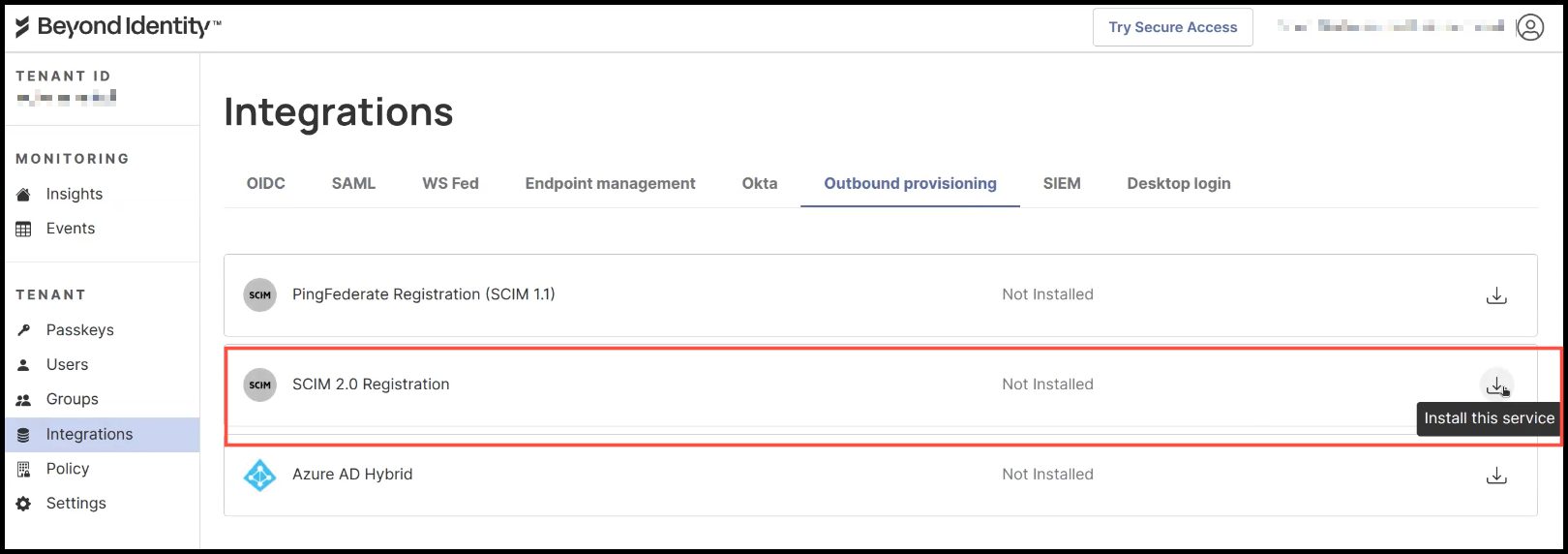This screenshot has height=554, width=1568.
Task: Navigate to Events in the sidebar
Action: pyautogui.click(x=71, y=229)
